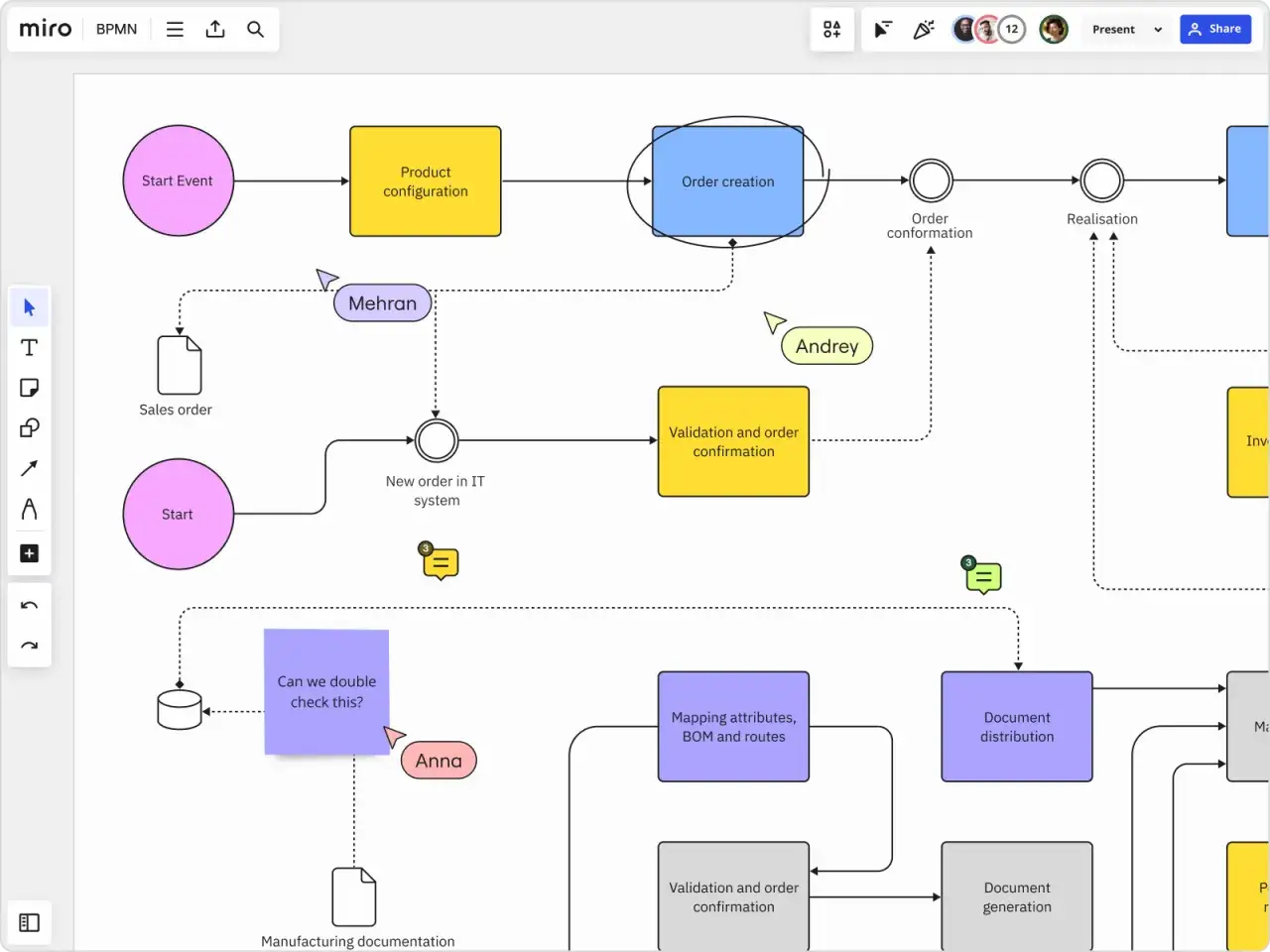The width and height of the screenshot is (1270, 952).
Task: Click the Can we double check this sticky note
Action: click(x=326, y=692)
